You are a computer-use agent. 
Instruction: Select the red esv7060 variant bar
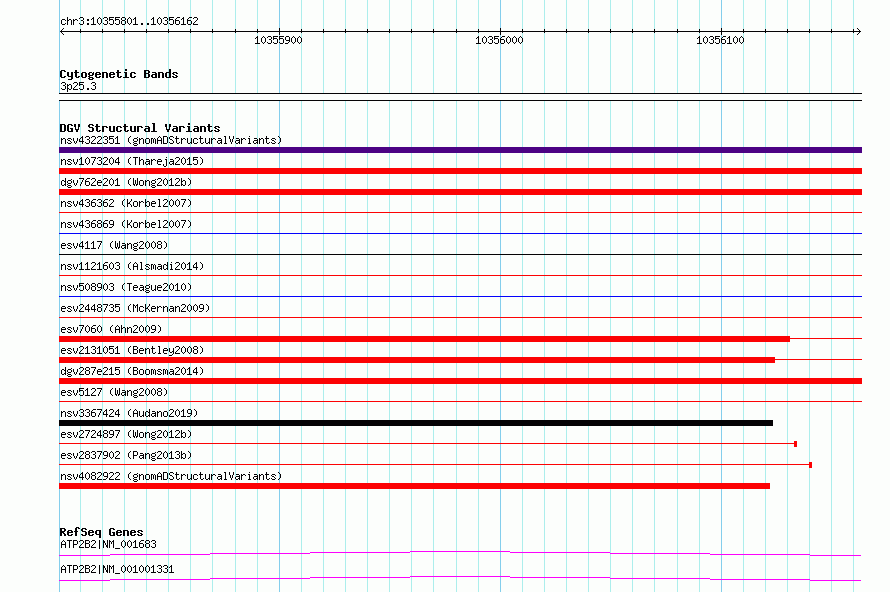coord(425,339)
